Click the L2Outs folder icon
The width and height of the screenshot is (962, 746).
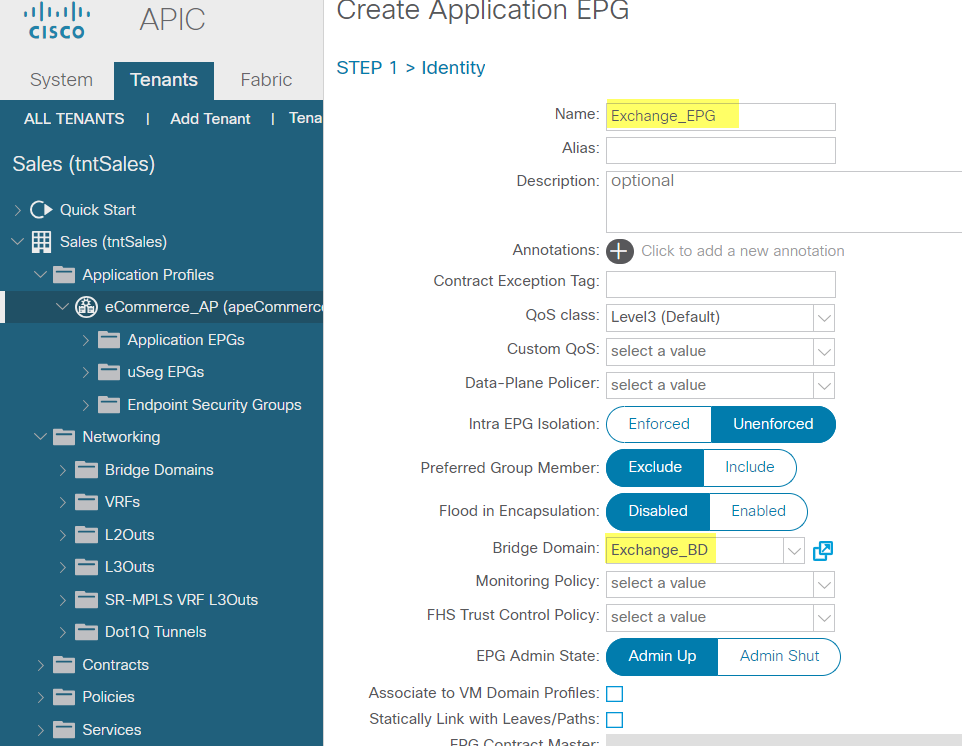pos(87,535)
